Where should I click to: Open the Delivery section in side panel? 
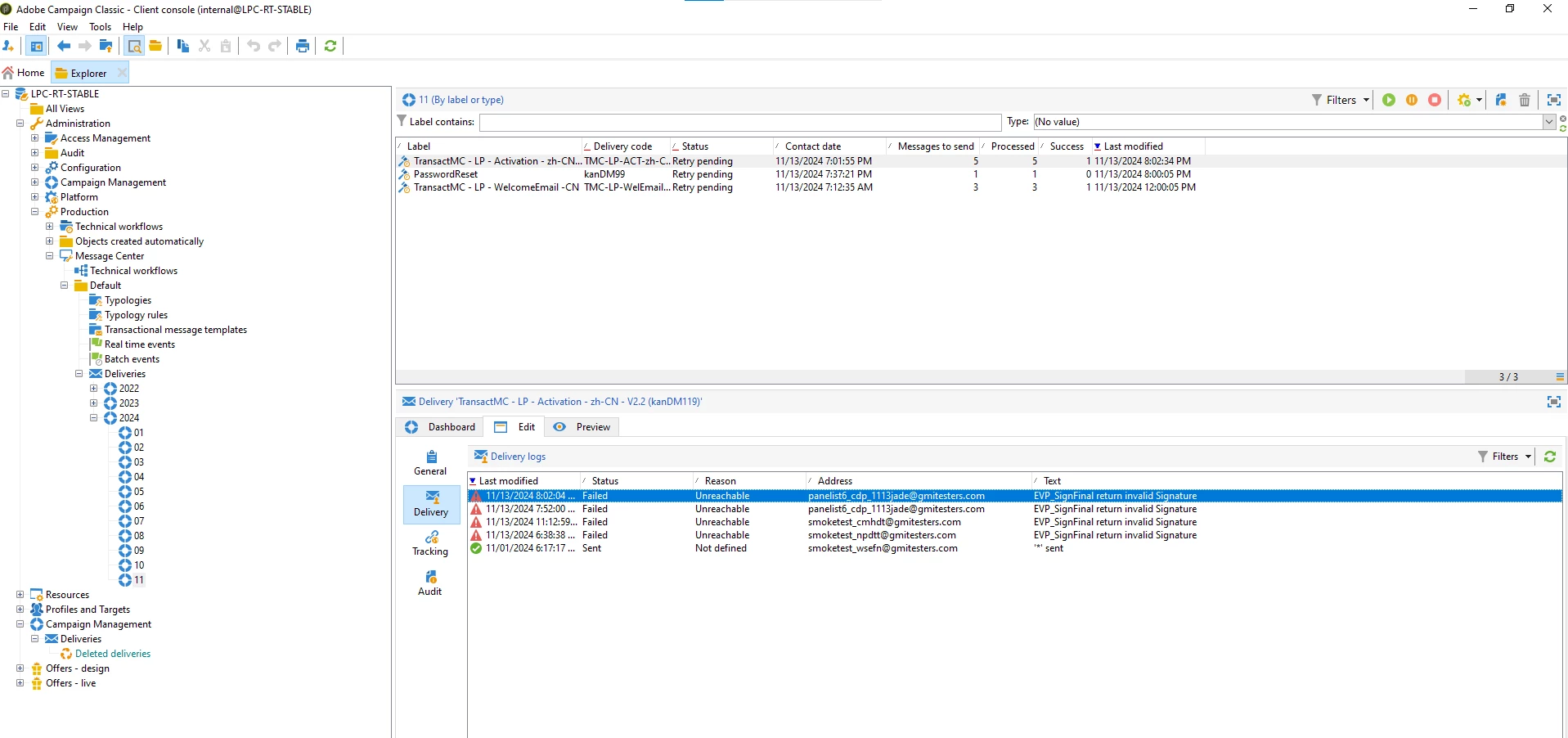[x=432, y=504]
